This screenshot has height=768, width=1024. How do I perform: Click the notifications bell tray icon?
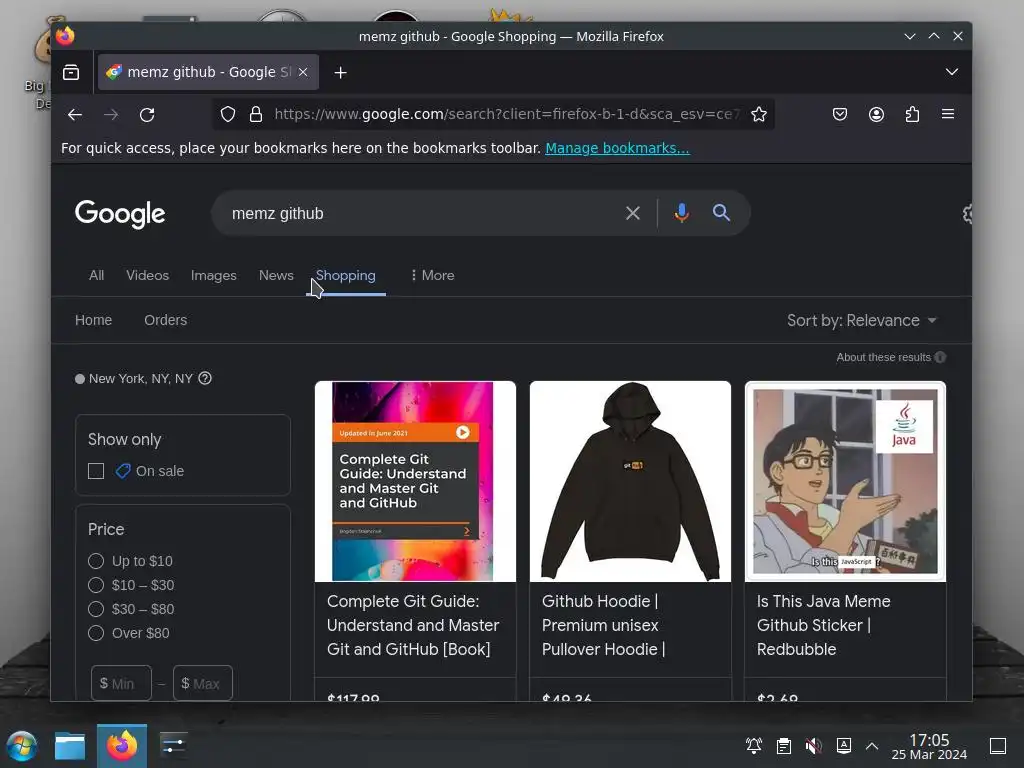coord(754,745)
